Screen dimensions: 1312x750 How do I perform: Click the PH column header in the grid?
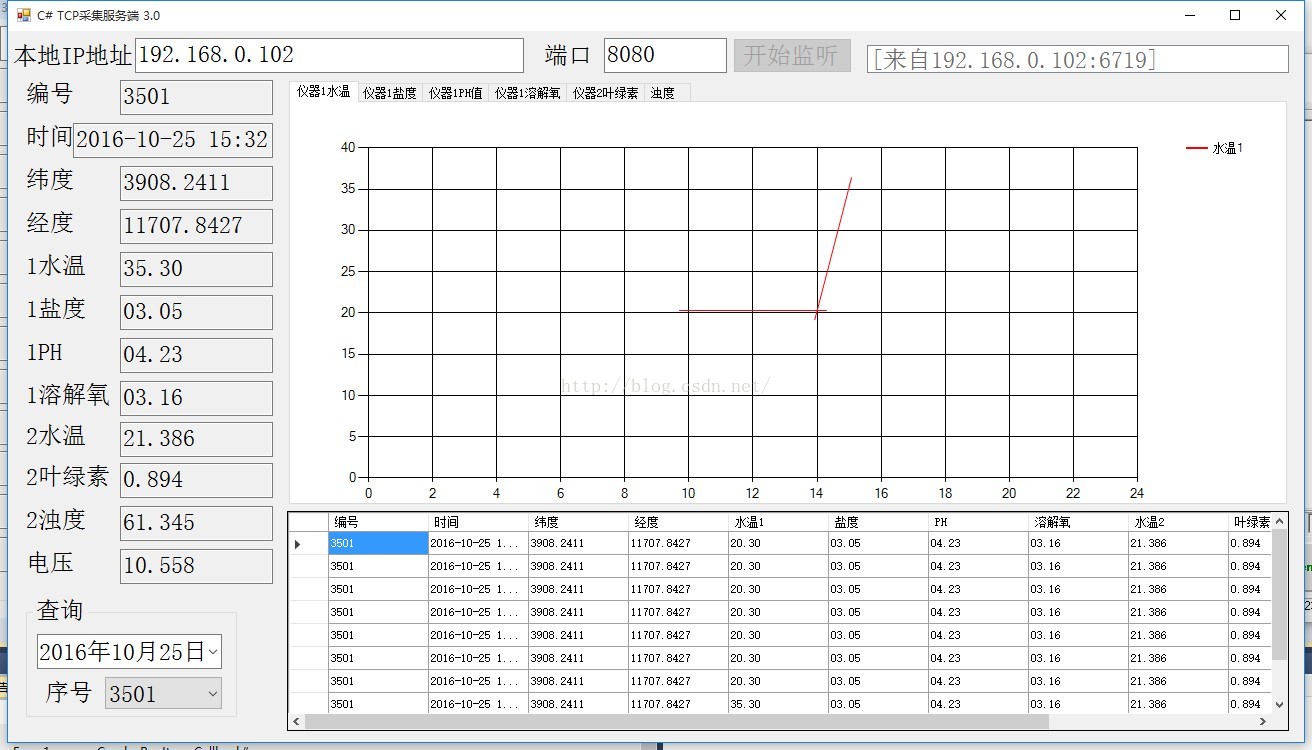pyautogui.click(x=978, y=522)
